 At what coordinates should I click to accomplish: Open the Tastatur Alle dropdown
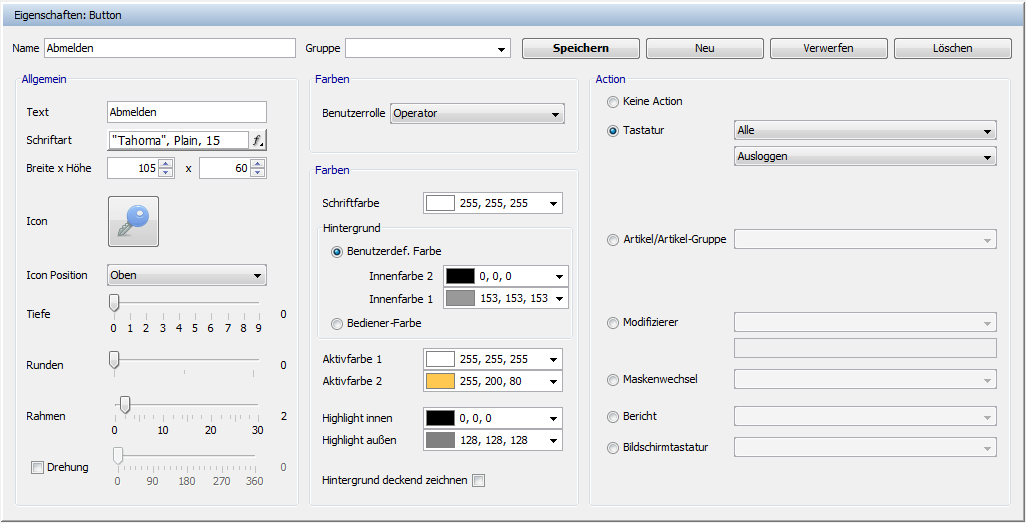pos(865,130)
